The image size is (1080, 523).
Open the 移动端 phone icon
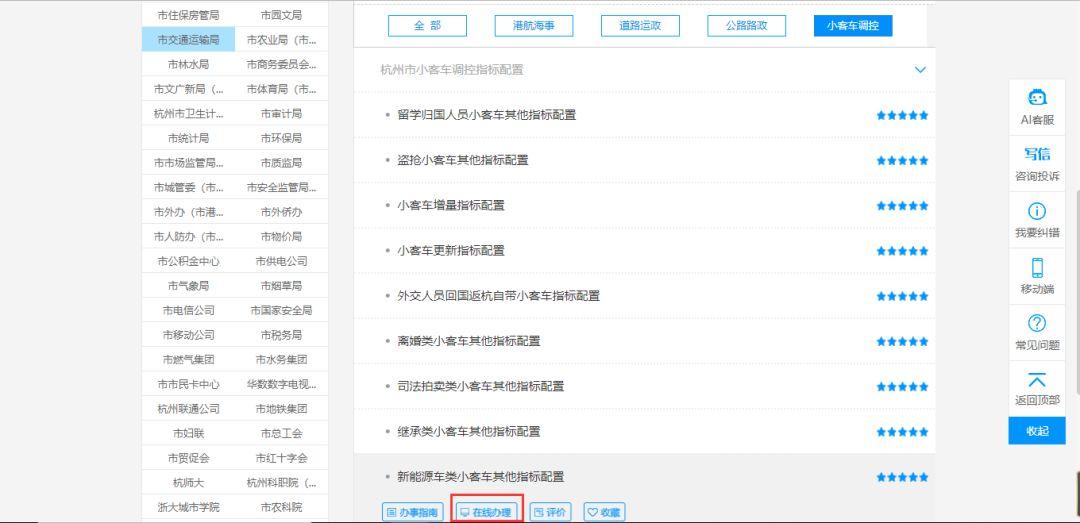click(x=1037, y=268)
